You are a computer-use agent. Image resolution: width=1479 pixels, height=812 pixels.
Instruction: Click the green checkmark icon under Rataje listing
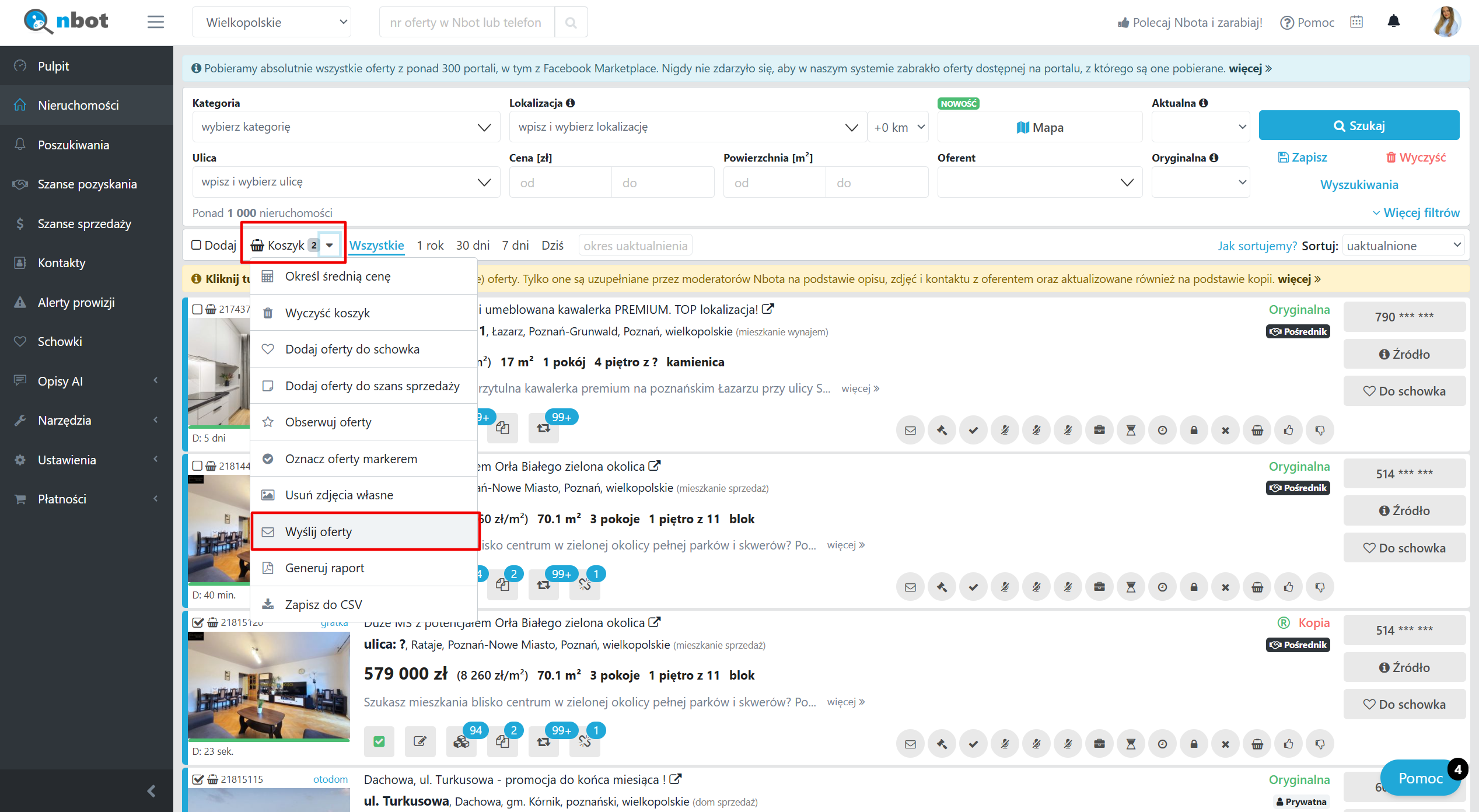(x=379, y=741)
